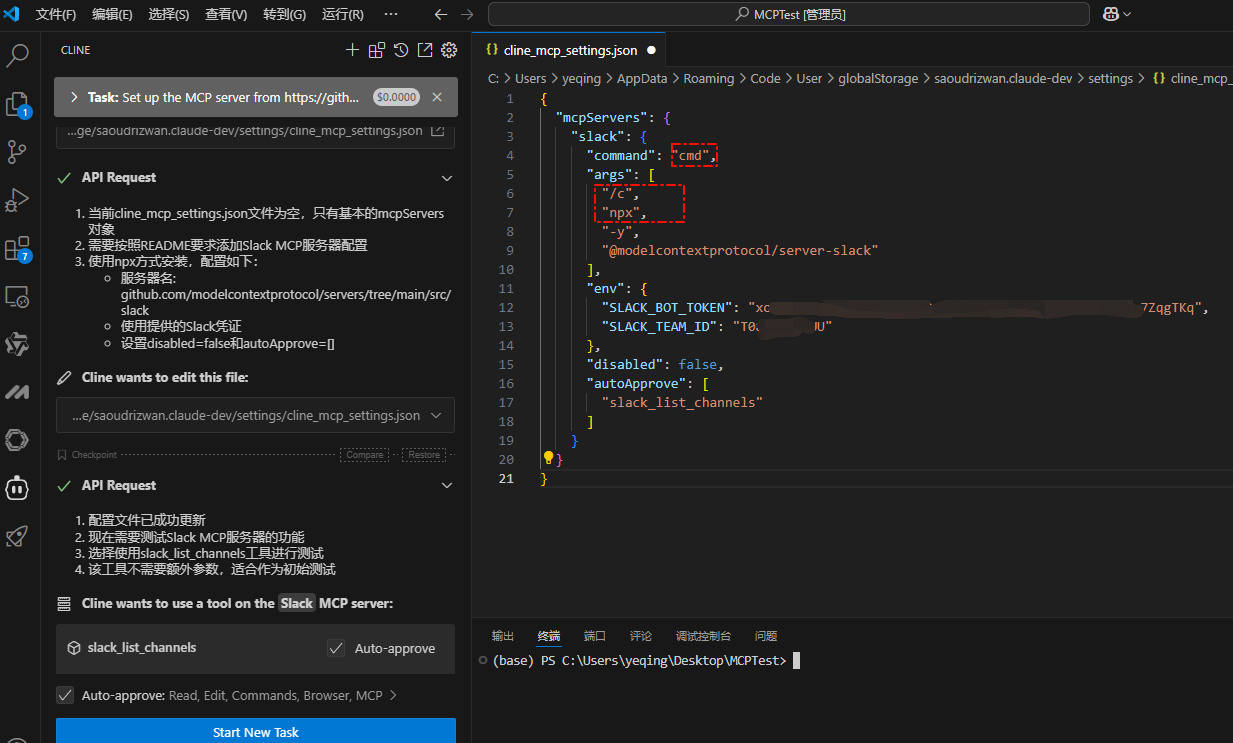Image resolution: width=1233 pixels, height=743 pixels.
Task: Open the overflow menu (···) in menu bar
Action: coord(391,14)
